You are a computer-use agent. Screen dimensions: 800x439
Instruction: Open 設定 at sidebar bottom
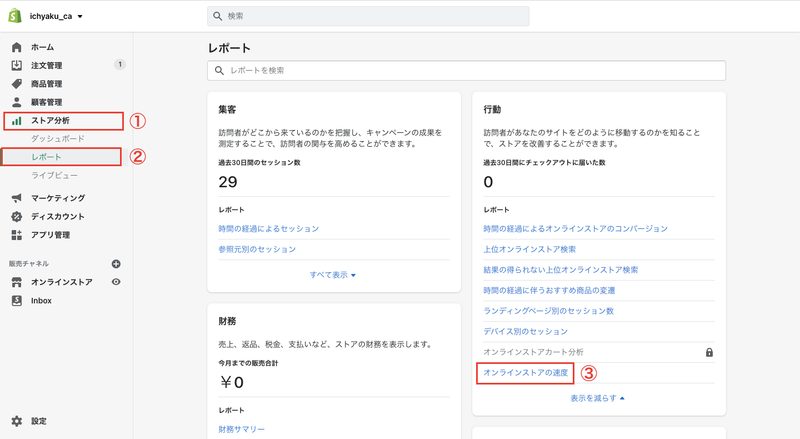point(39,421)
